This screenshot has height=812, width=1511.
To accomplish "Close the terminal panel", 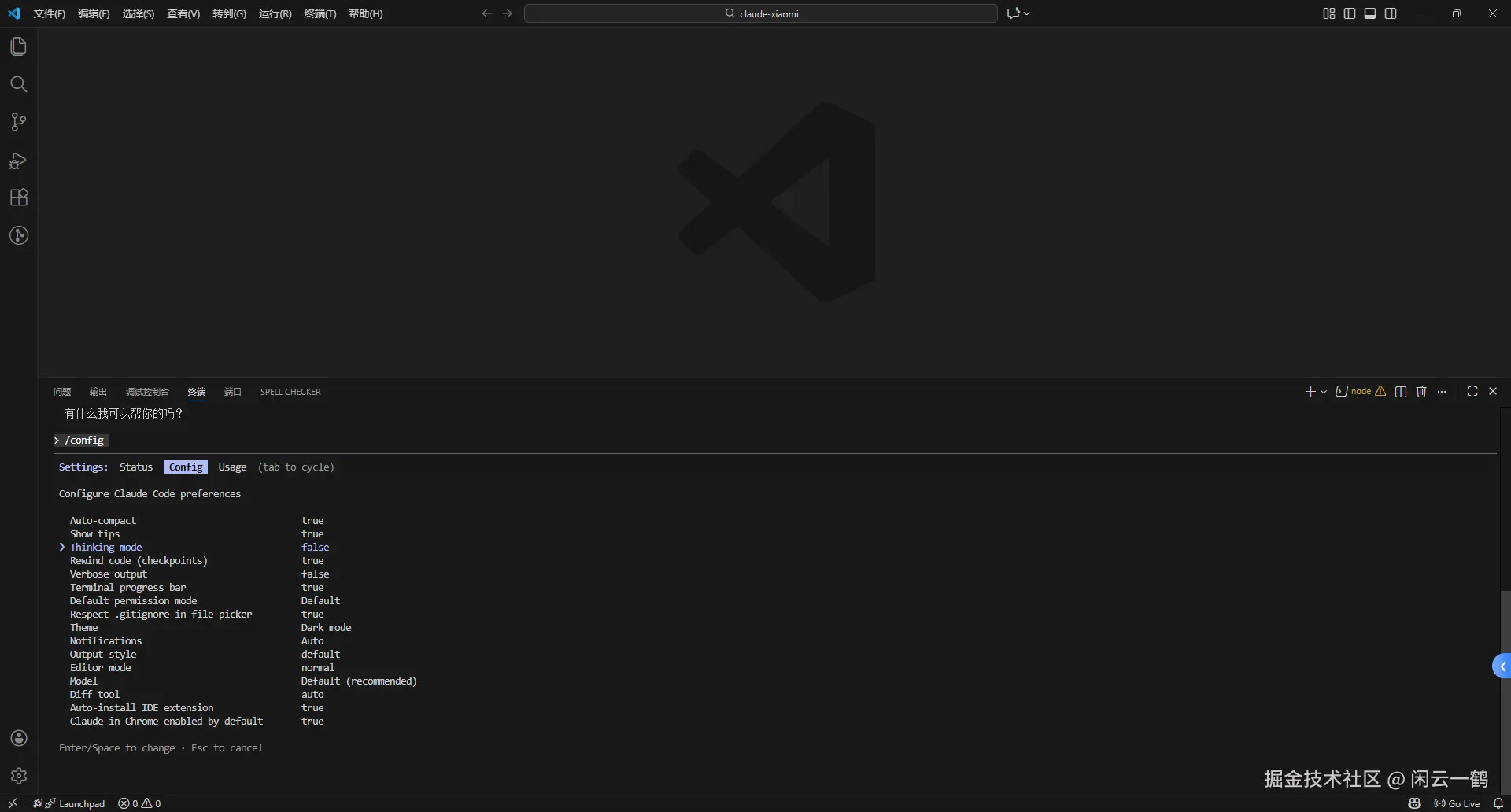I will click(x=1493, y=392).
